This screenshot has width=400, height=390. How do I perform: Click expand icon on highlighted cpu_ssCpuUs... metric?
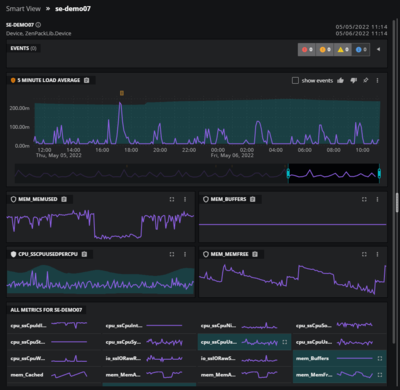click(x=285, y=342)
